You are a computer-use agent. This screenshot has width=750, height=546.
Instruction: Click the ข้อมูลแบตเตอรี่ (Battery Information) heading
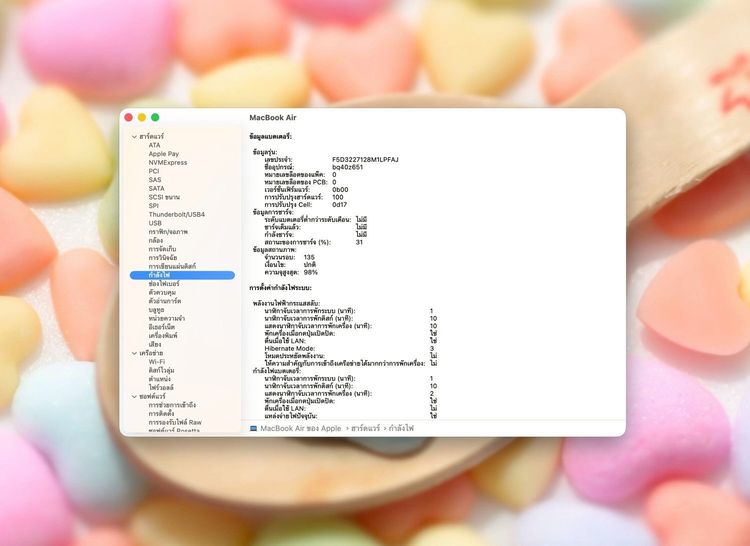[x=270, y=137]
